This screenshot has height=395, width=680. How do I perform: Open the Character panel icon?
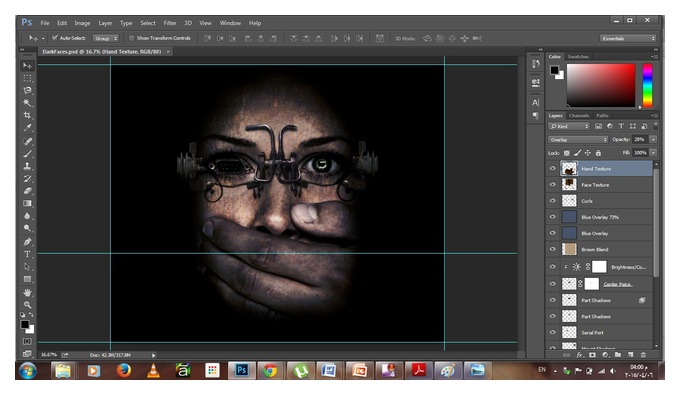click(536, 103)
